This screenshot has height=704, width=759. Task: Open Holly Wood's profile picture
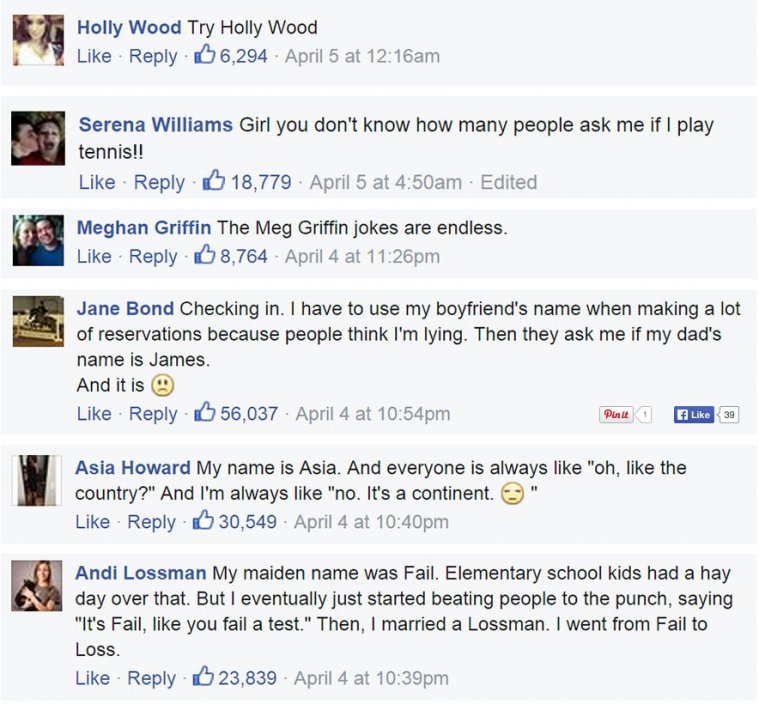pyautogui.click(x=38, y=41)
